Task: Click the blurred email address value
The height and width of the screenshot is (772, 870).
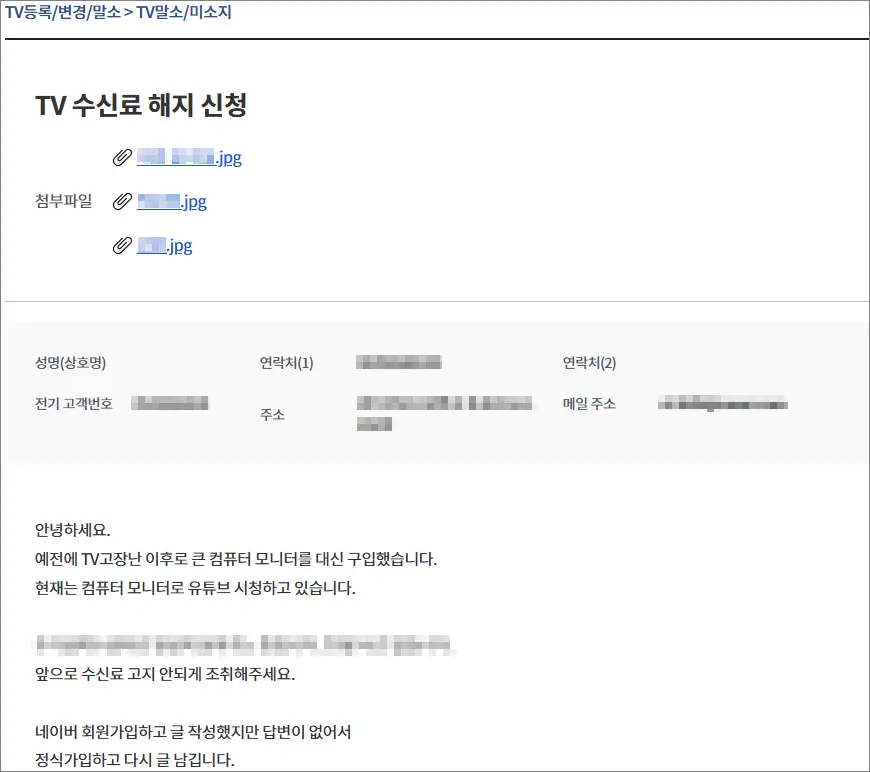Action: click(x=722, y=403)
